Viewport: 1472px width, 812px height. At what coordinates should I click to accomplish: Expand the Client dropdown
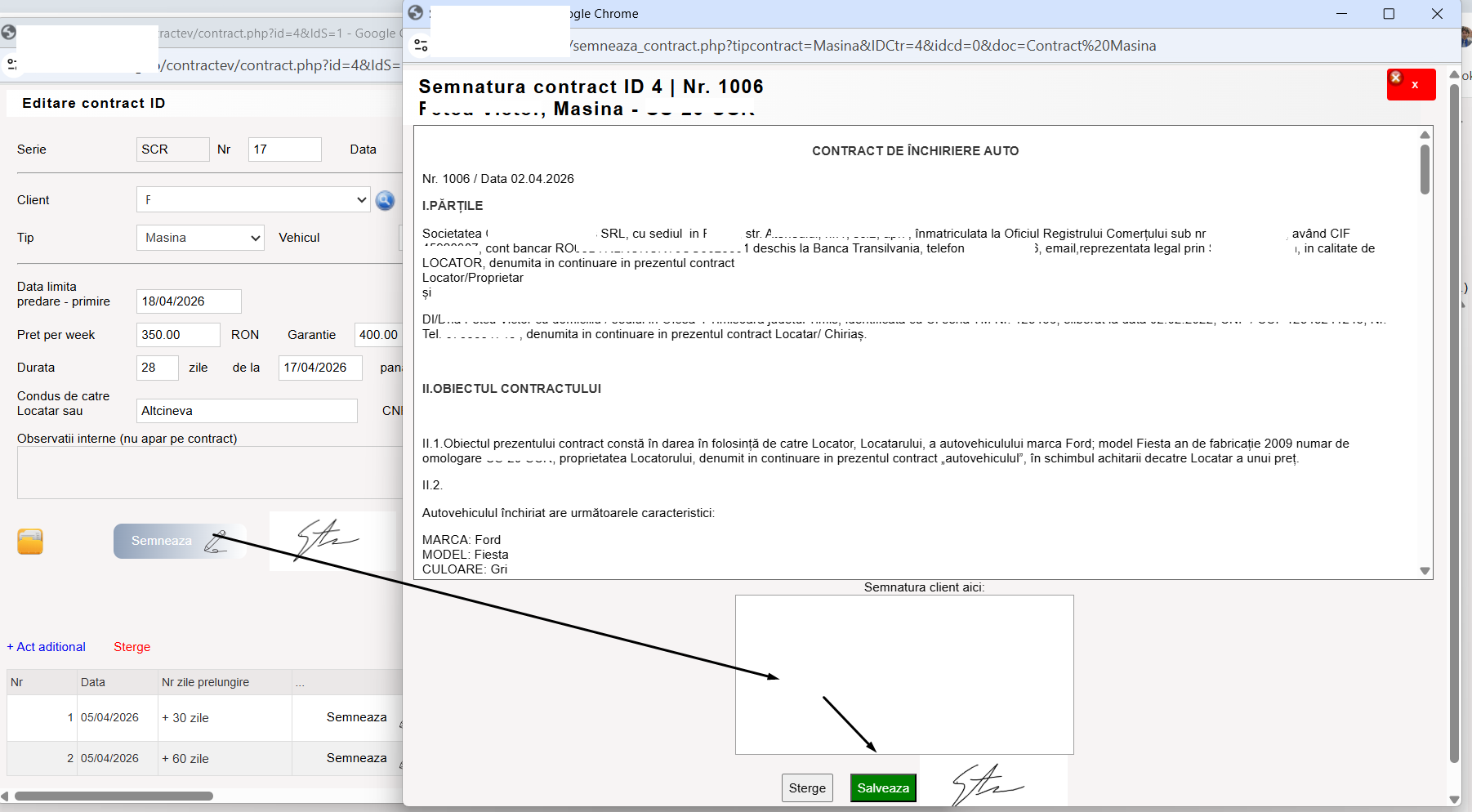(254, 200)
